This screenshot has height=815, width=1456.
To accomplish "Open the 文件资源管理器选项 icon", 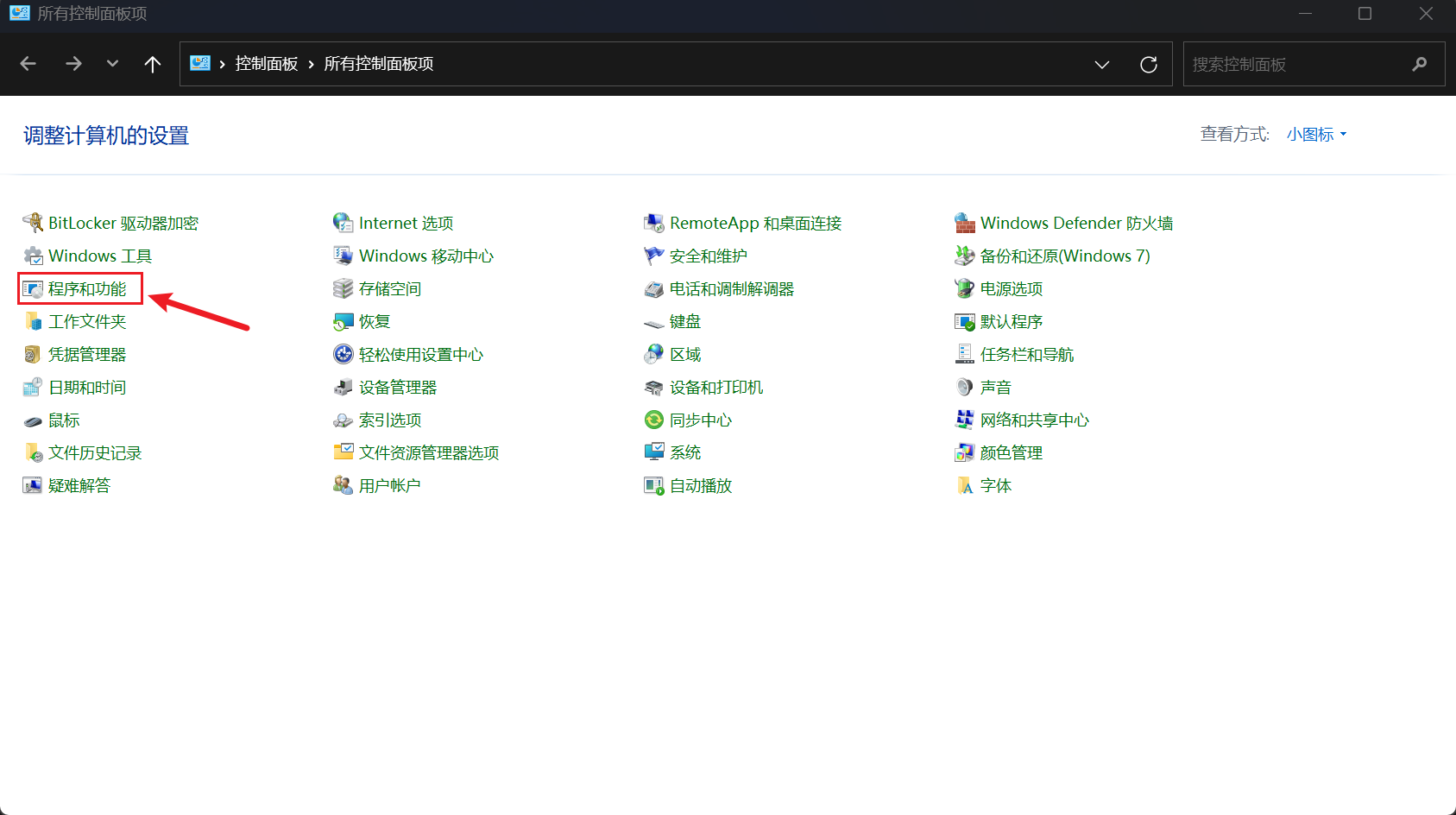I will click(344, 452).
